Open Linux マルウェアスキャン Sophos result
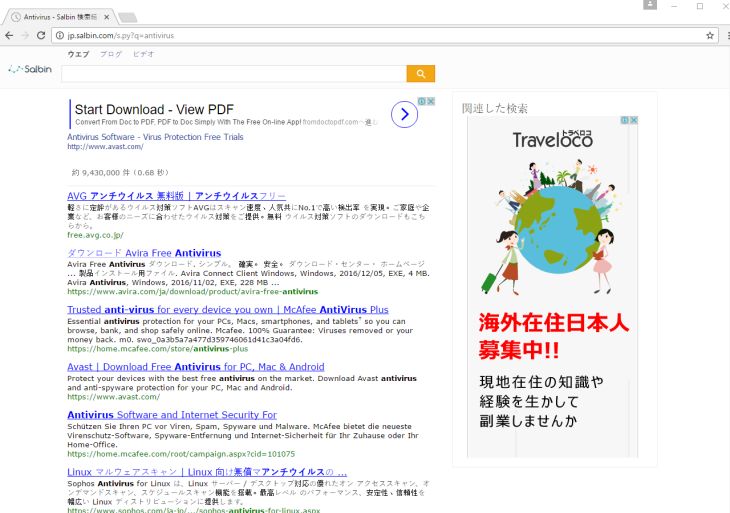730x513 pixels. pyautogui.click(x=207, y=472)
